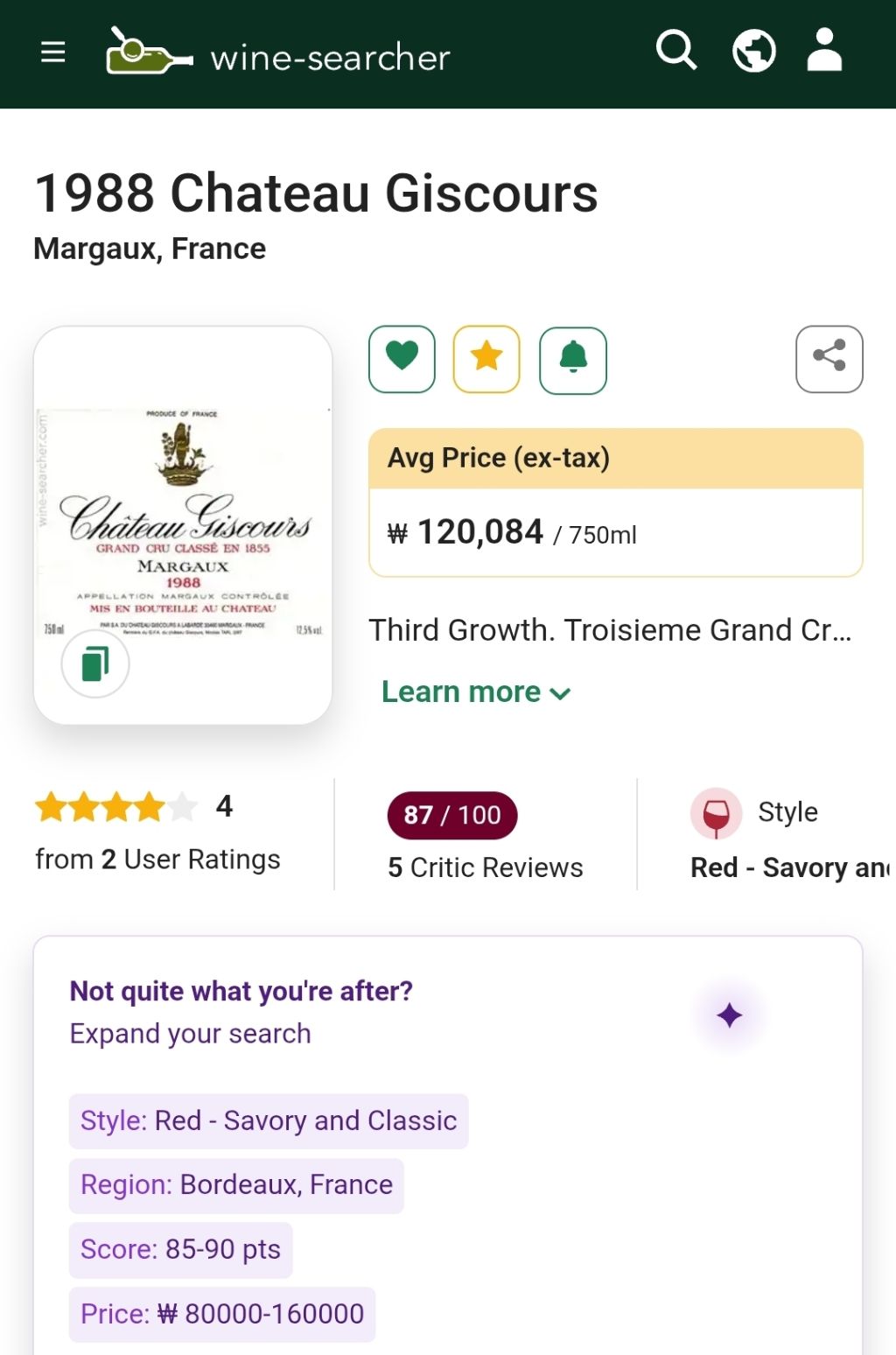Open the globe region settings
This screenshot has height=1355, width=896.
pos(753,51)
